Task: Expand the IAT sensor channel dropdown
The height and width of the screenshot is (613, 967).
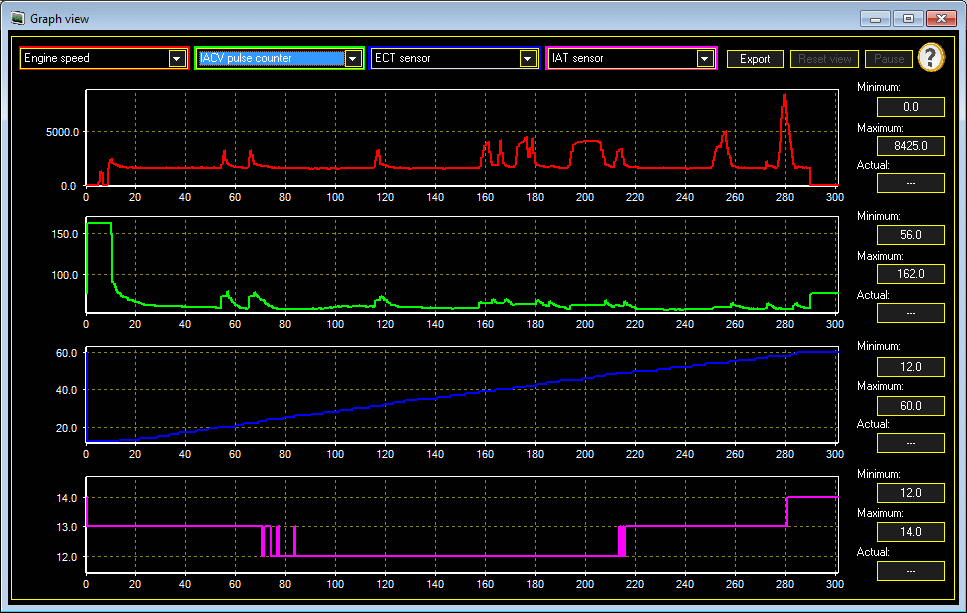Action: [x=704, y=58]
